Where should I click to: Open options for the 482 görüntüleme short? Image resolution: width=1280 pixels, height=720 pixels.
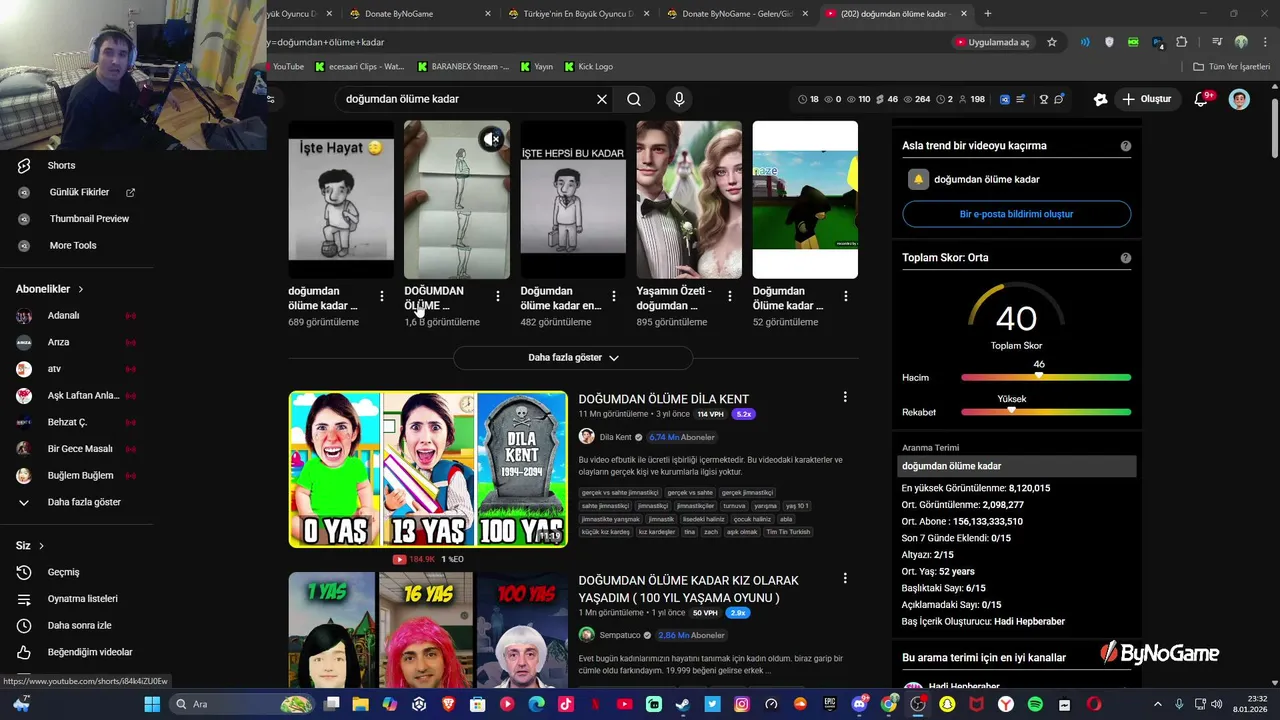click(614, 296)
